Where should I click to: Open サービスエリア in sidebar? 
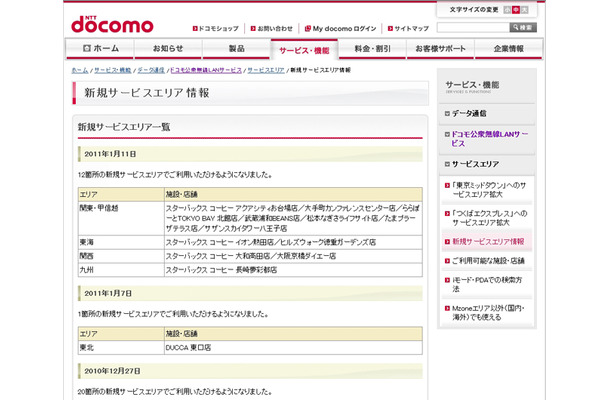click(x=475, y=164)
